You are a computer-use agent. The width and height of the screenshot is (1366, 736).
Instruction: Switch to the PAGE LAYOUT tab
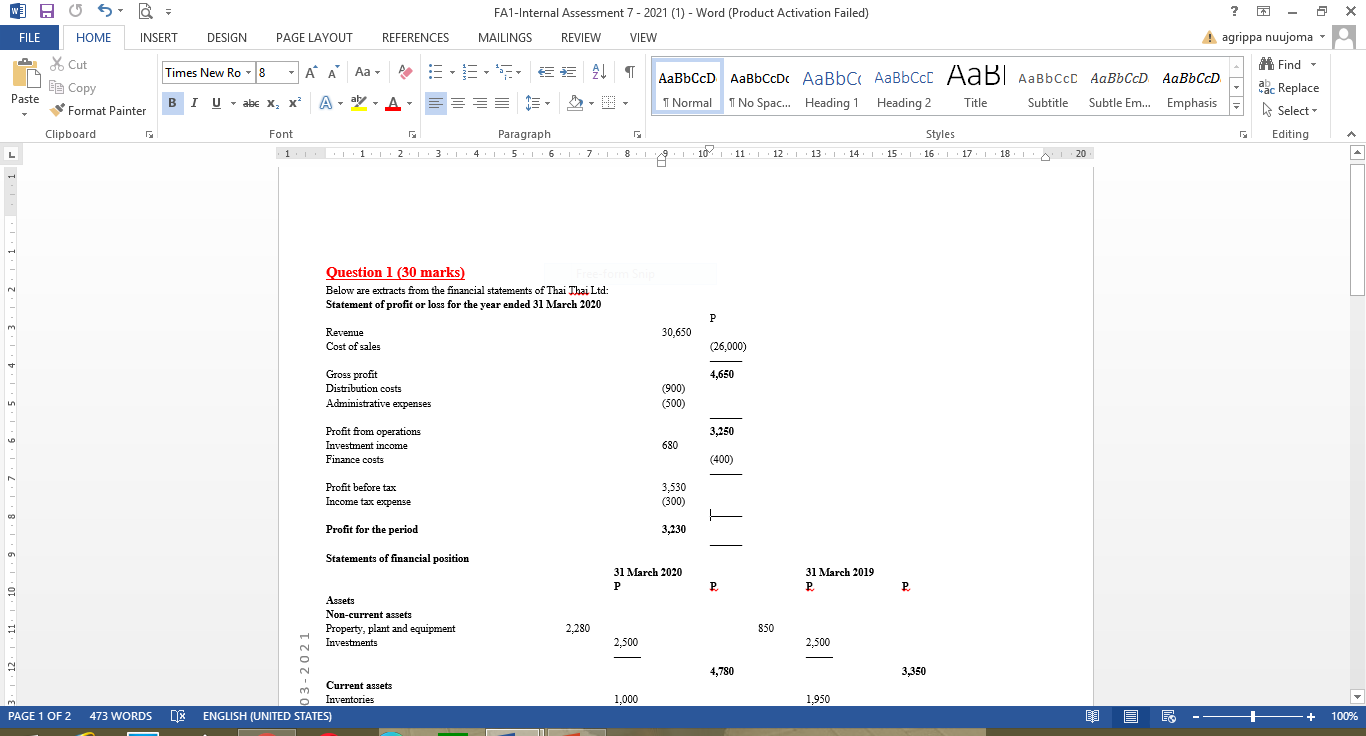[314, 37]
